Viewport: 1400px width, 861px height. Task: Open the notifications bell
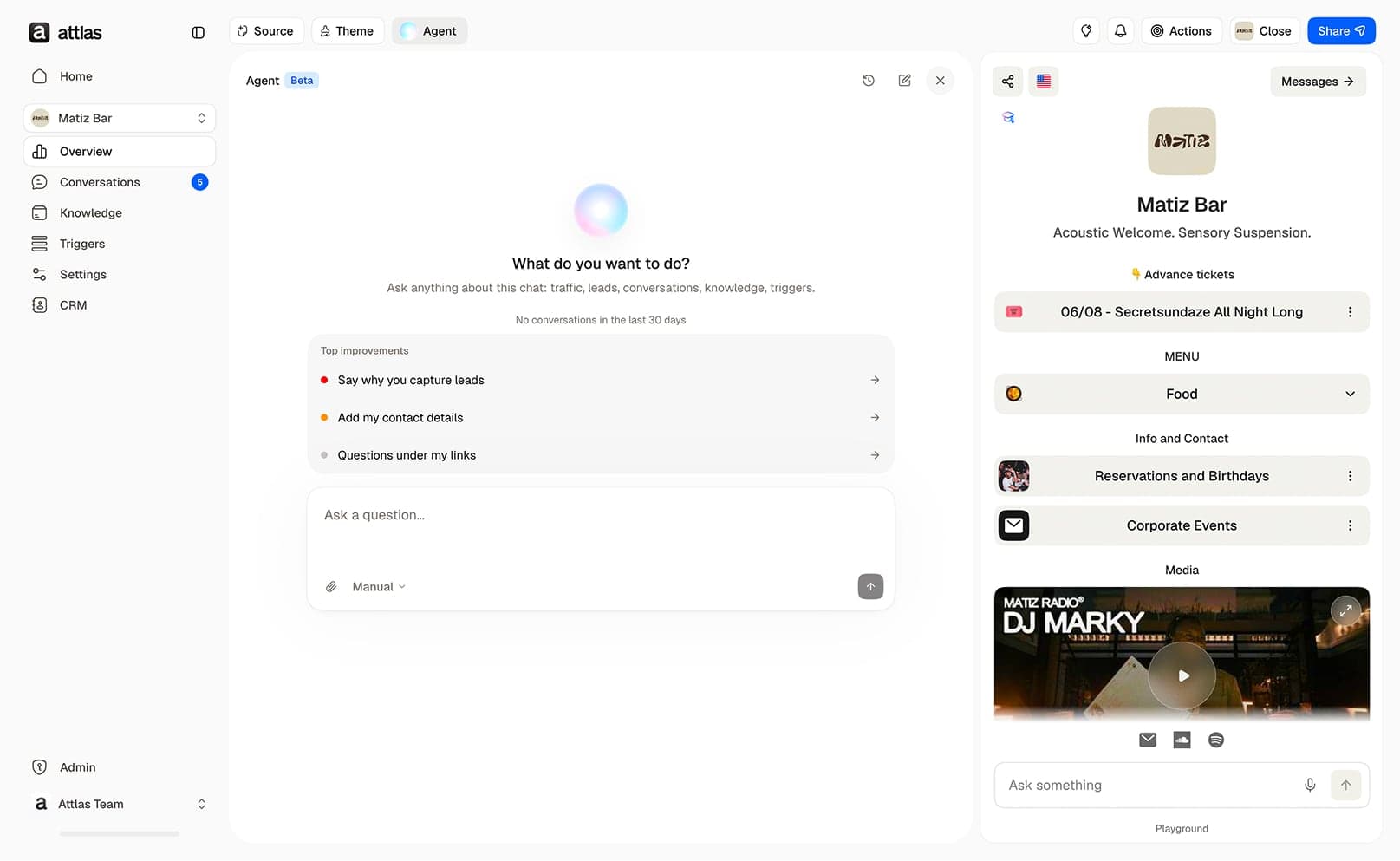click(x=1120, y=31)
